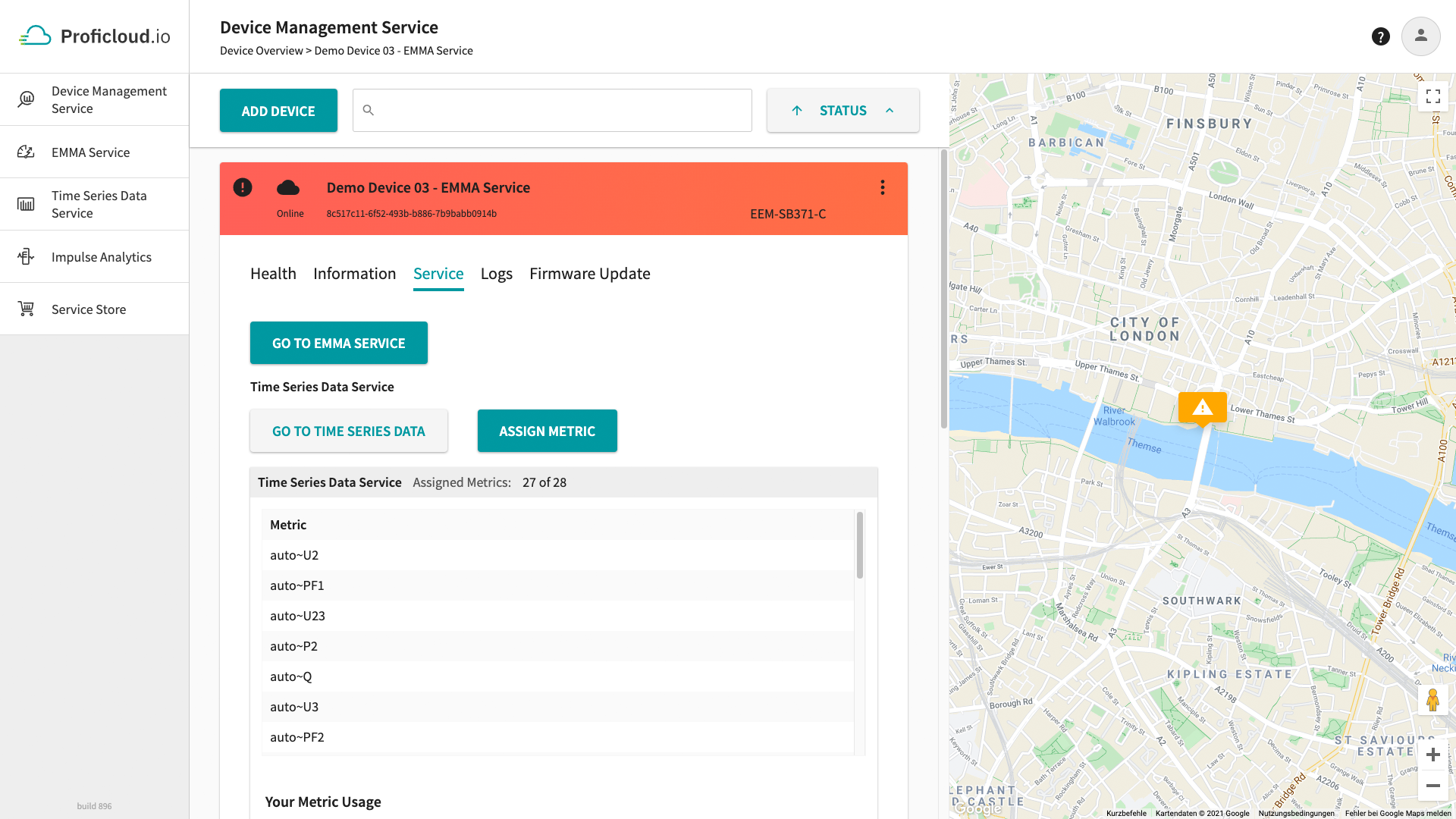The height and width of the screenshot is (819, 1456).
Task: Select the warning marker on the map
Action: (x=1203, y=408)
